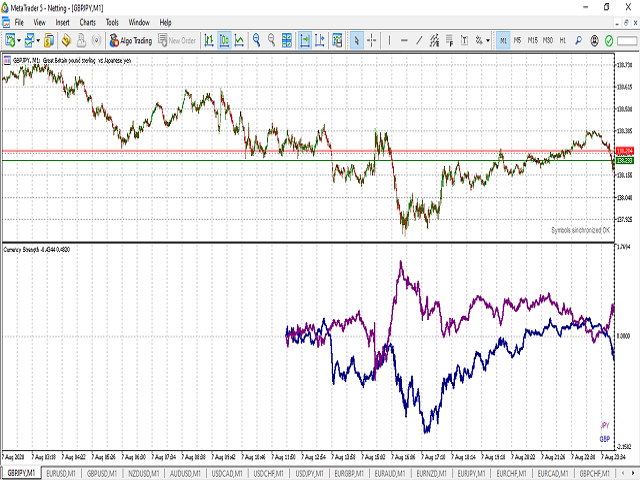Enable the M15 timeframe

coord(534,41)
